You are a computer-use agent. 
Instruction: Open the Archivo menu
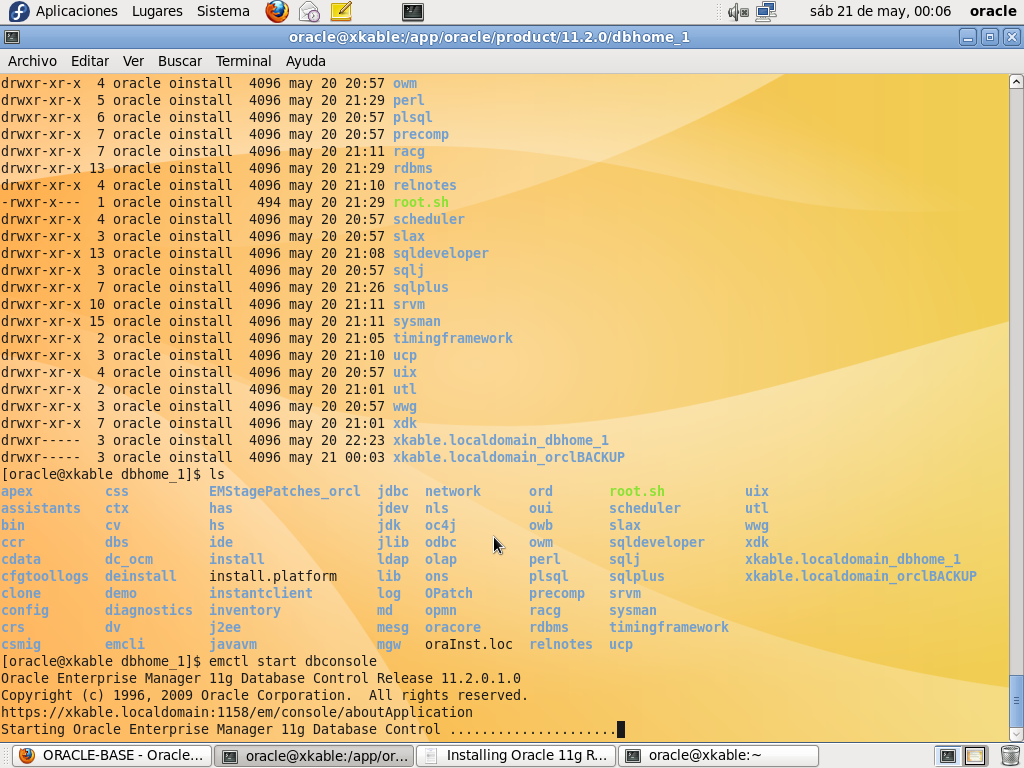point(32,61)
